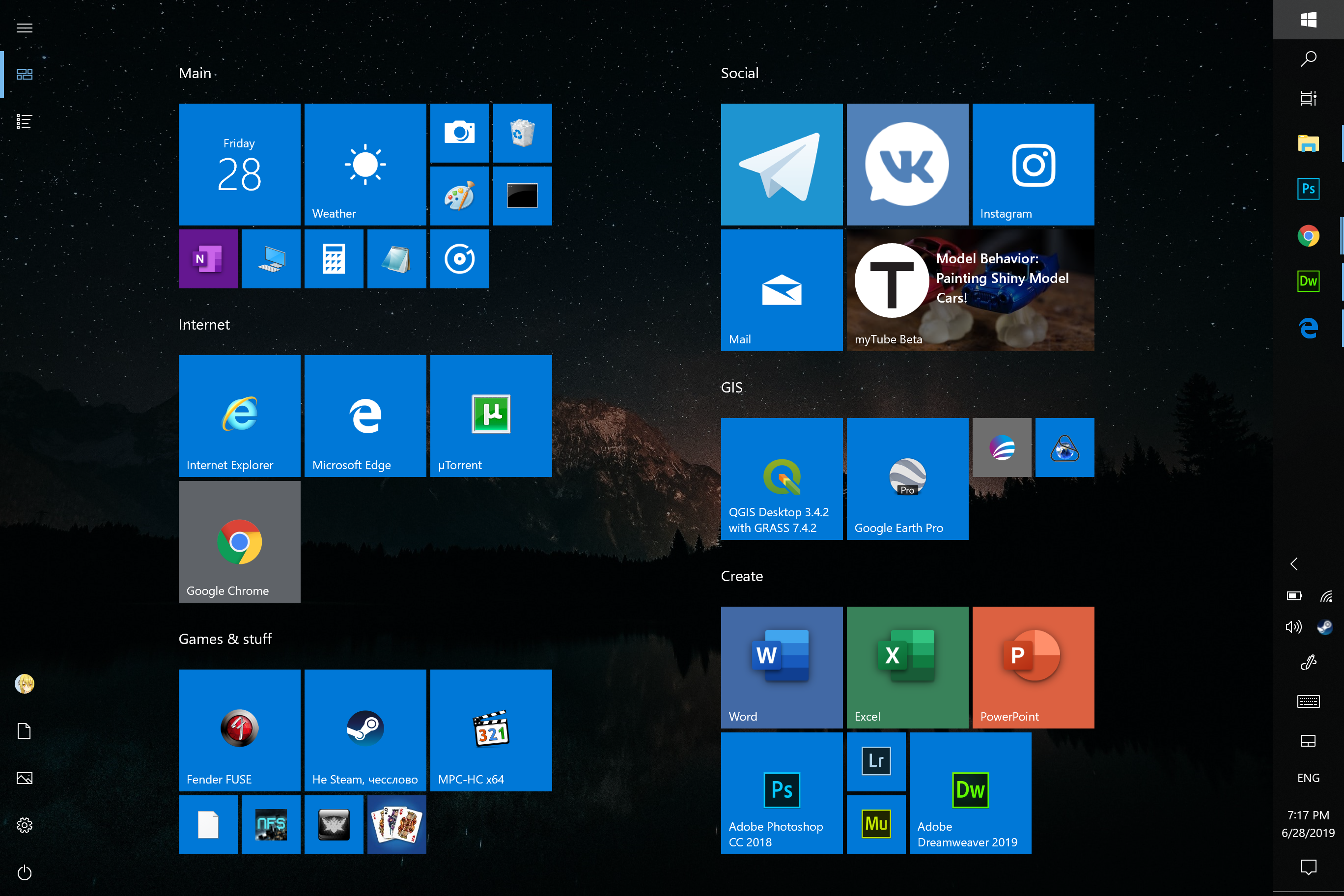The height and width of the screenshot is (896, 1344).
Task: Open the myTube Beta live tile
Action: 970,290
